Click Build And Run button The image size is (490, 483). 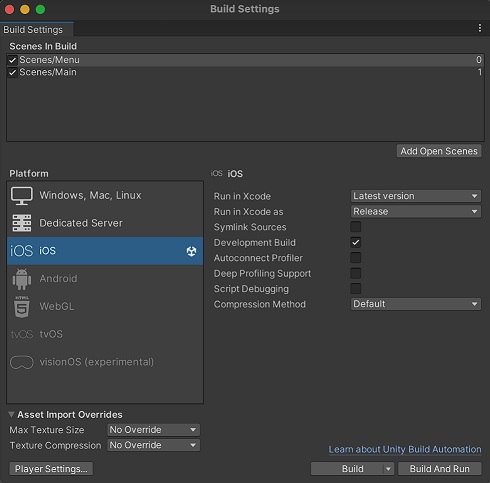440,469
